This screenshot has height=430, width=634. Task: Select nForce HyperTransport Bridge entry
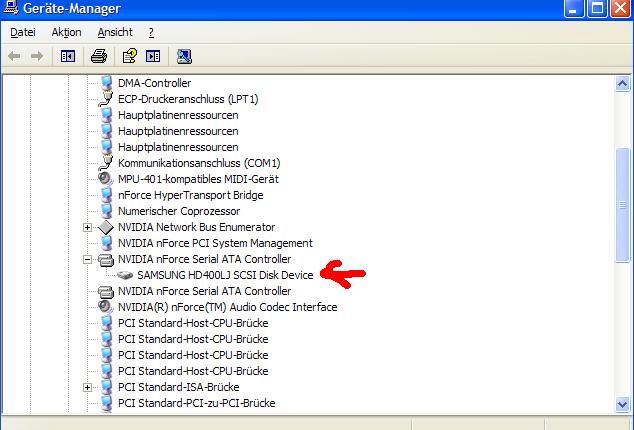190,195
